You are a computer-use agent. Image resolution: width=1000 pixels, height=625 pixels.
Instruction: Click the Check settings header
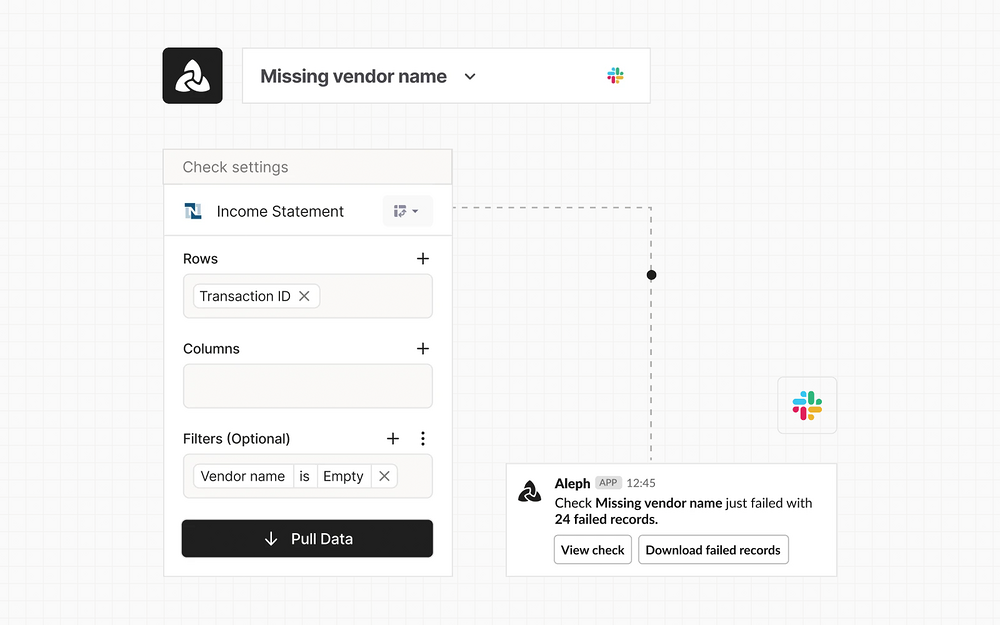[x=307, y=167]
